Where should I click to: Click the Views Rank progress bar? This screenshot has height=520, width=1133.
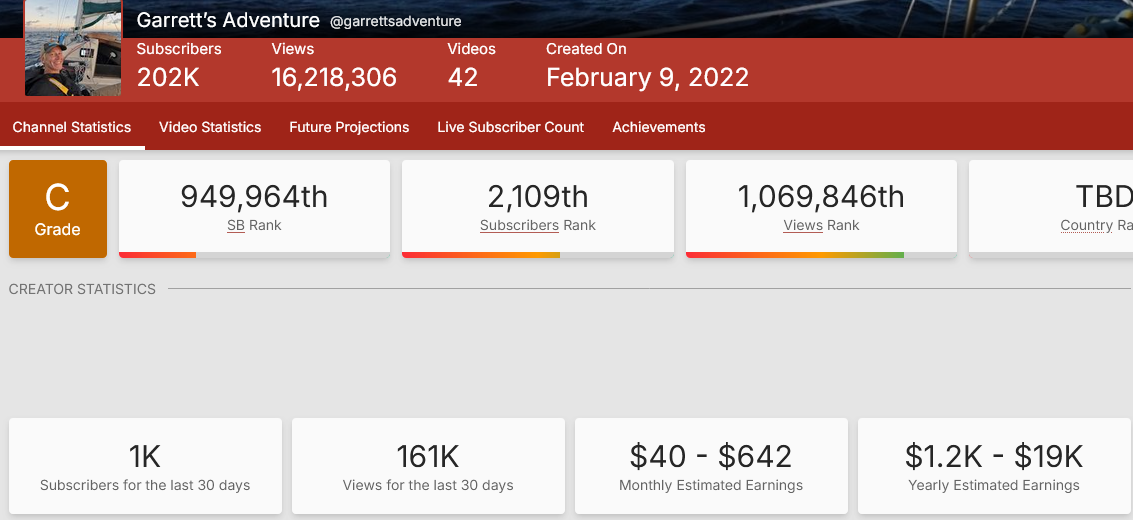click(x=820, y=255)
